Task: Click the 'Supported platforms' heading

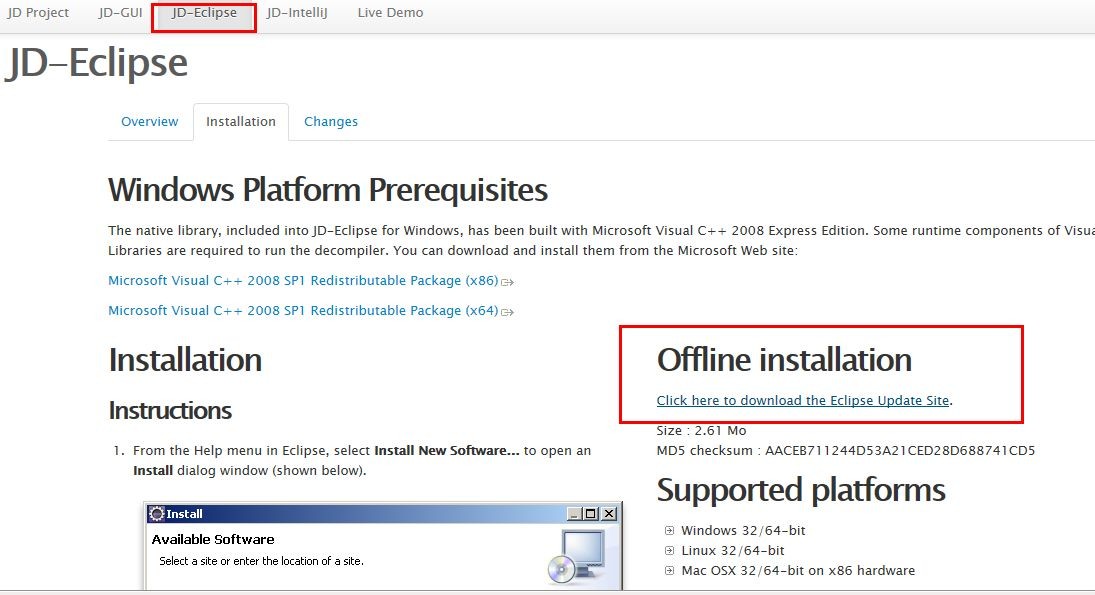Action: [x=801, y=490]
